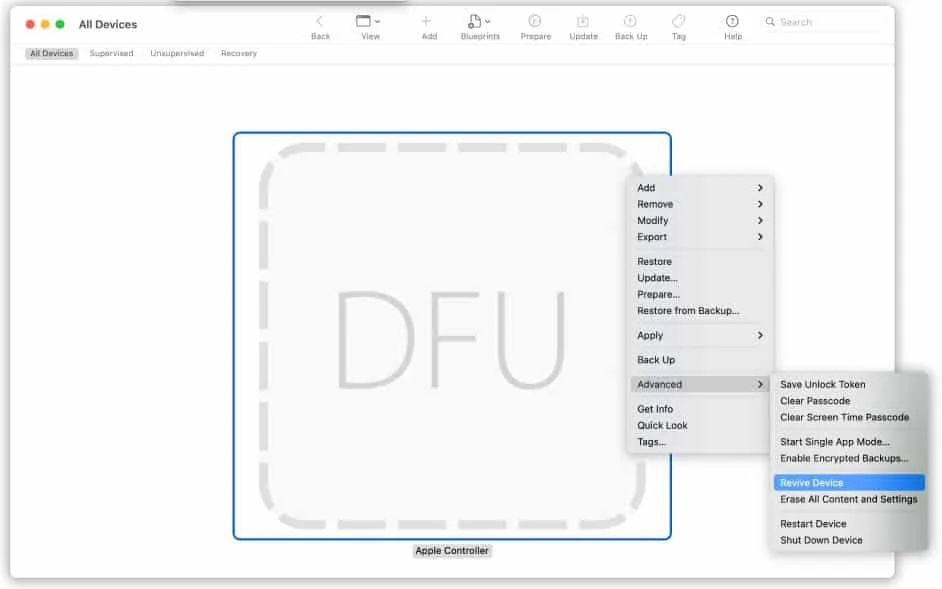Choose Back Up in the context menu
The height and width of the screenshot is (589, 942).
[700, 359]
